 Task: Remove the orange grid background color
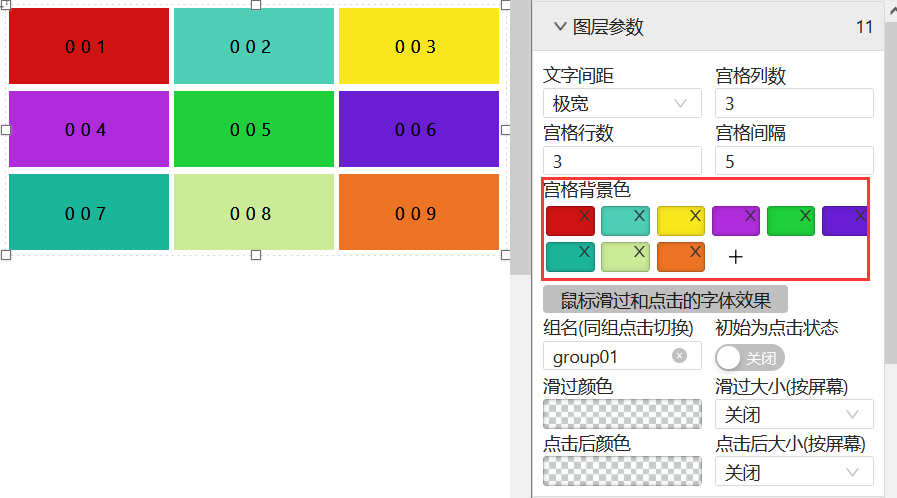(x=694, y=252)
